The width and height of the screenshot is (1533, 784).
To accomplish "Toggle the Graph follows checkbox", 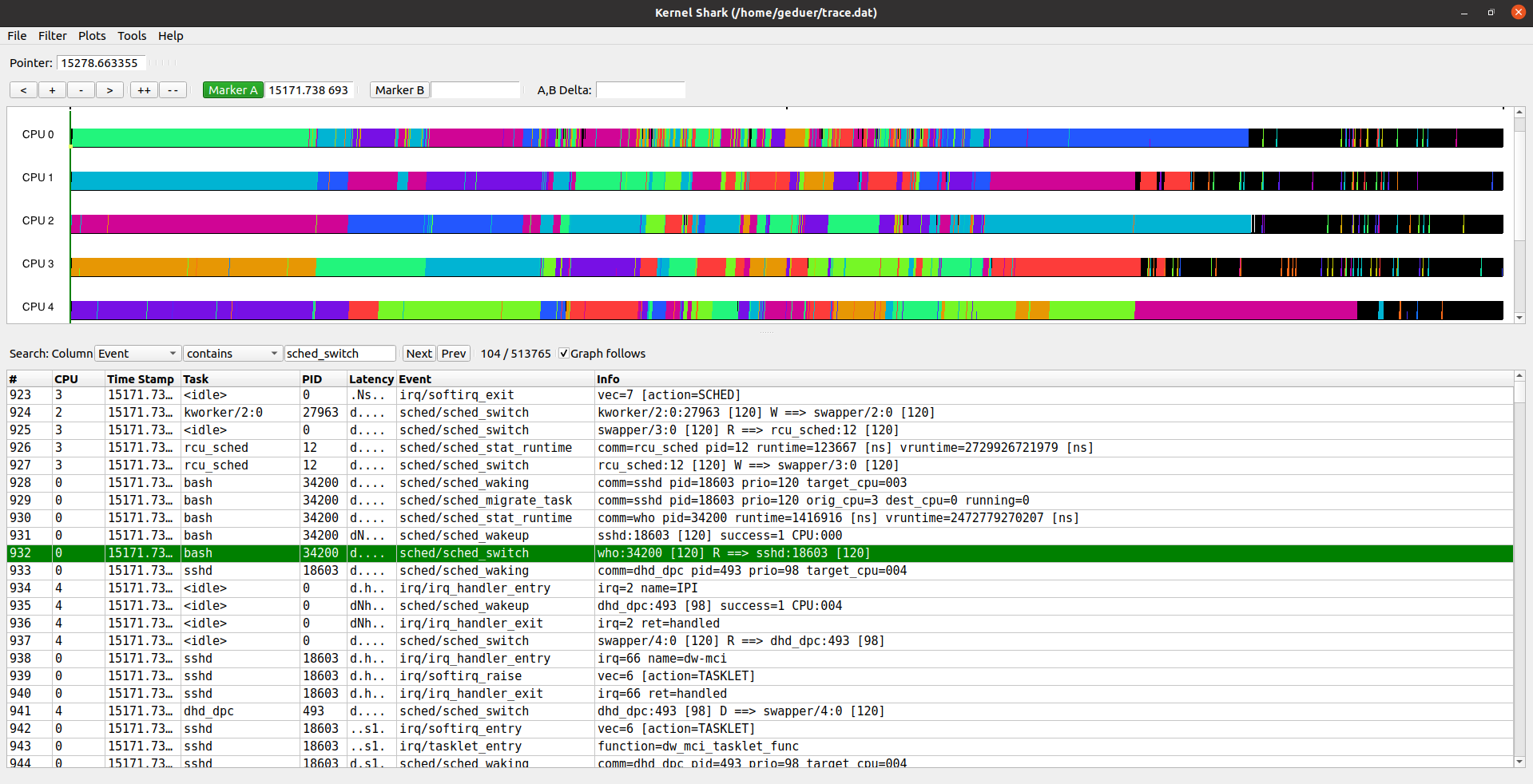I will [564, 354].
